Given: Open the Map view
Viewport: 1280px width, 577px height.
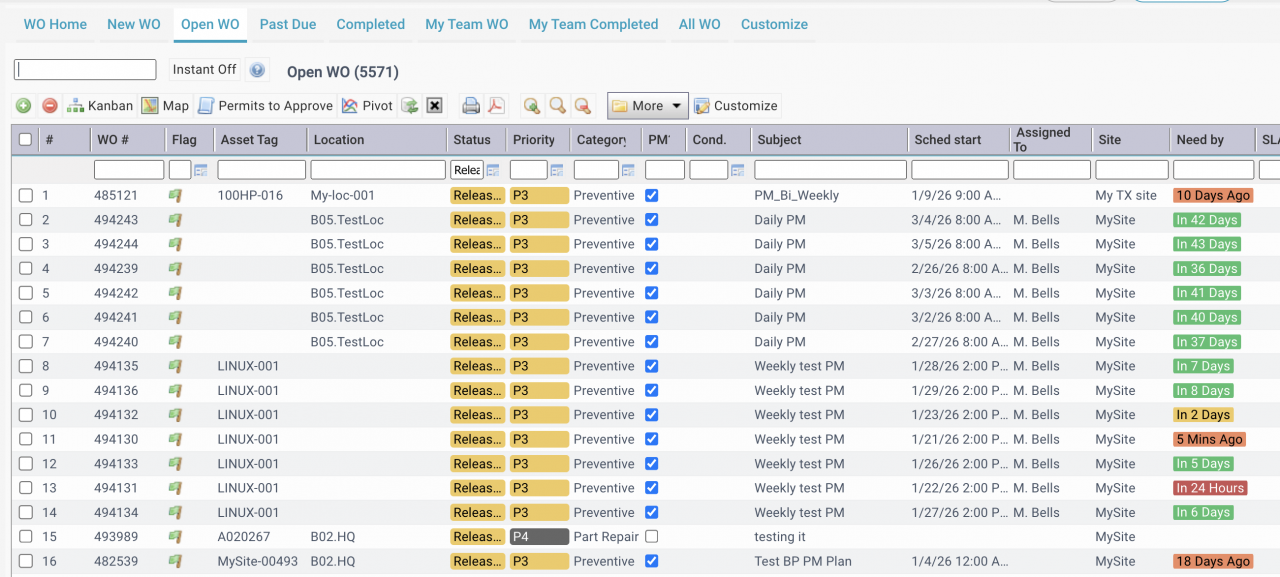Looking at the screenshot, I should (x=165, y=106).
